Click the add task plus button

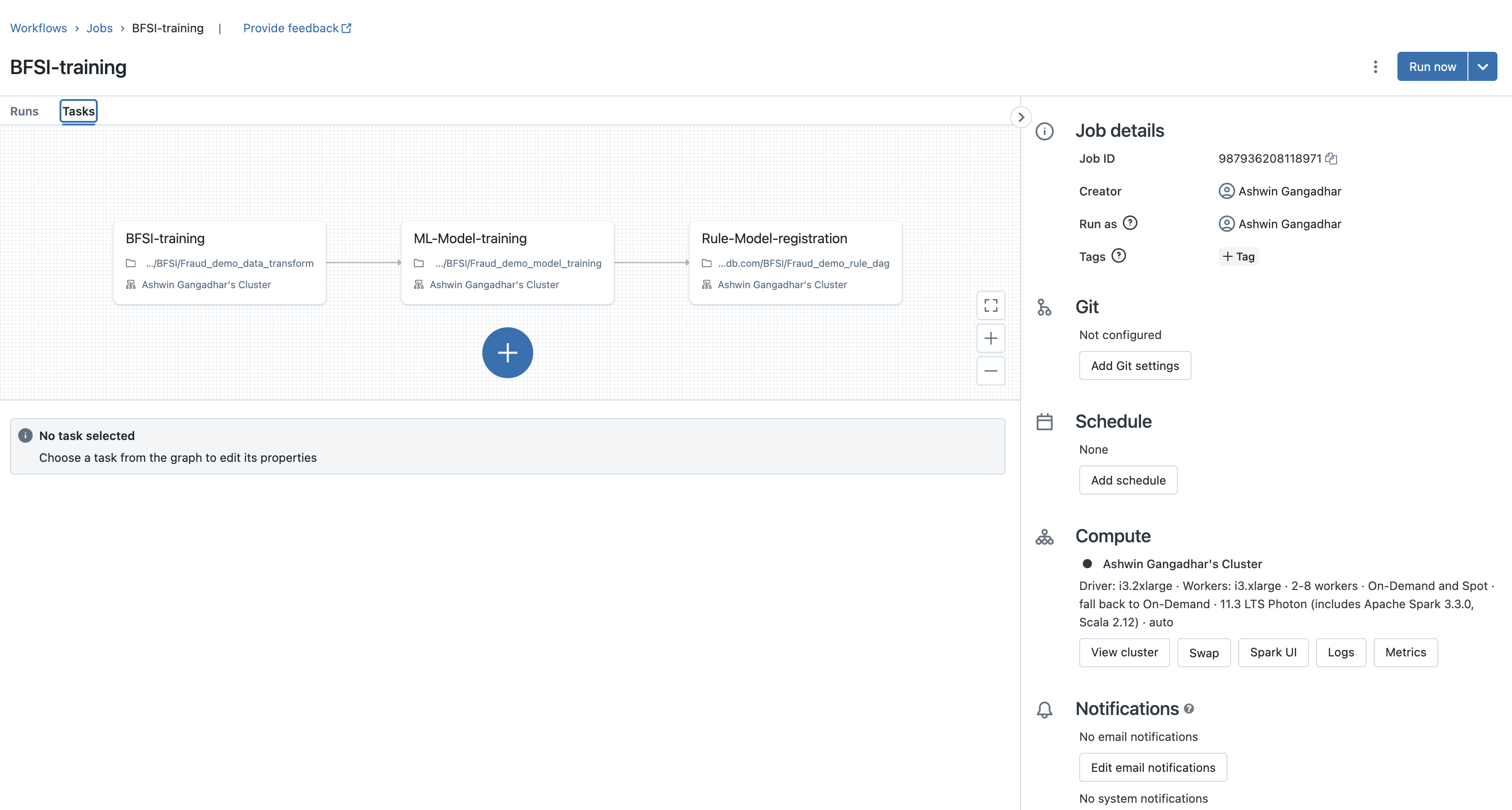[x=507, y=353]
